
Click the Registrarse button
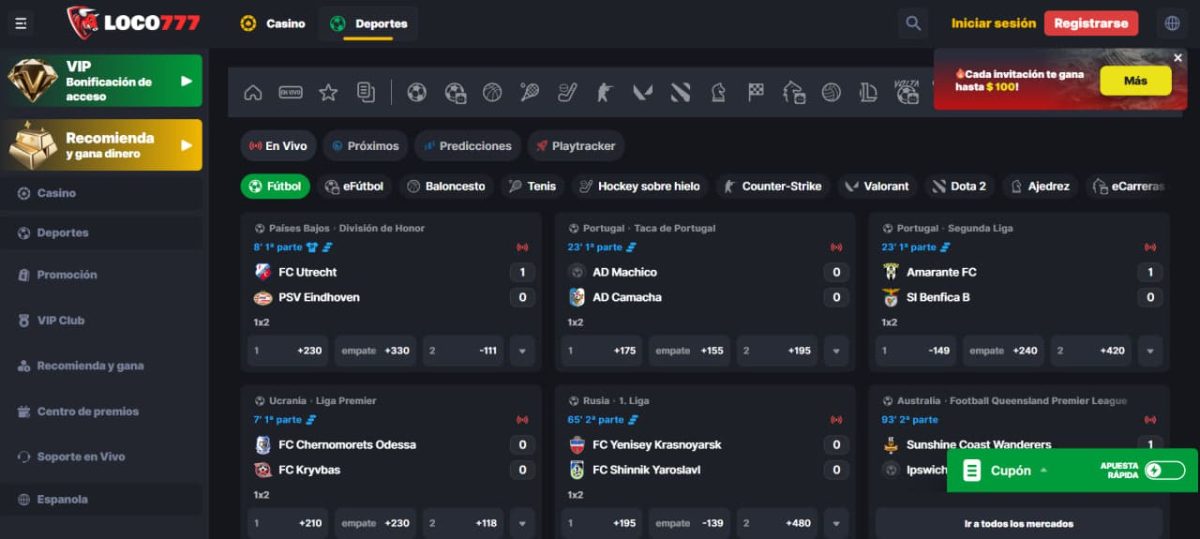[1091, 23]
